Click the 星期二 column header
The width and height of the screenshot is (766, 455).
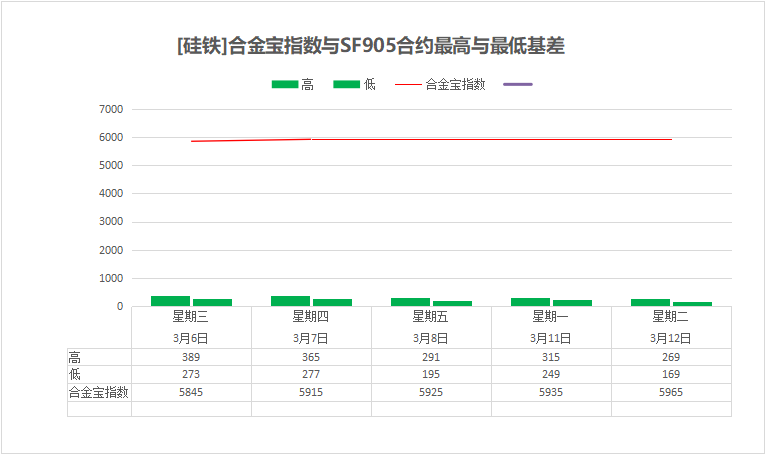pyautogui.click(x=671, y=317)
